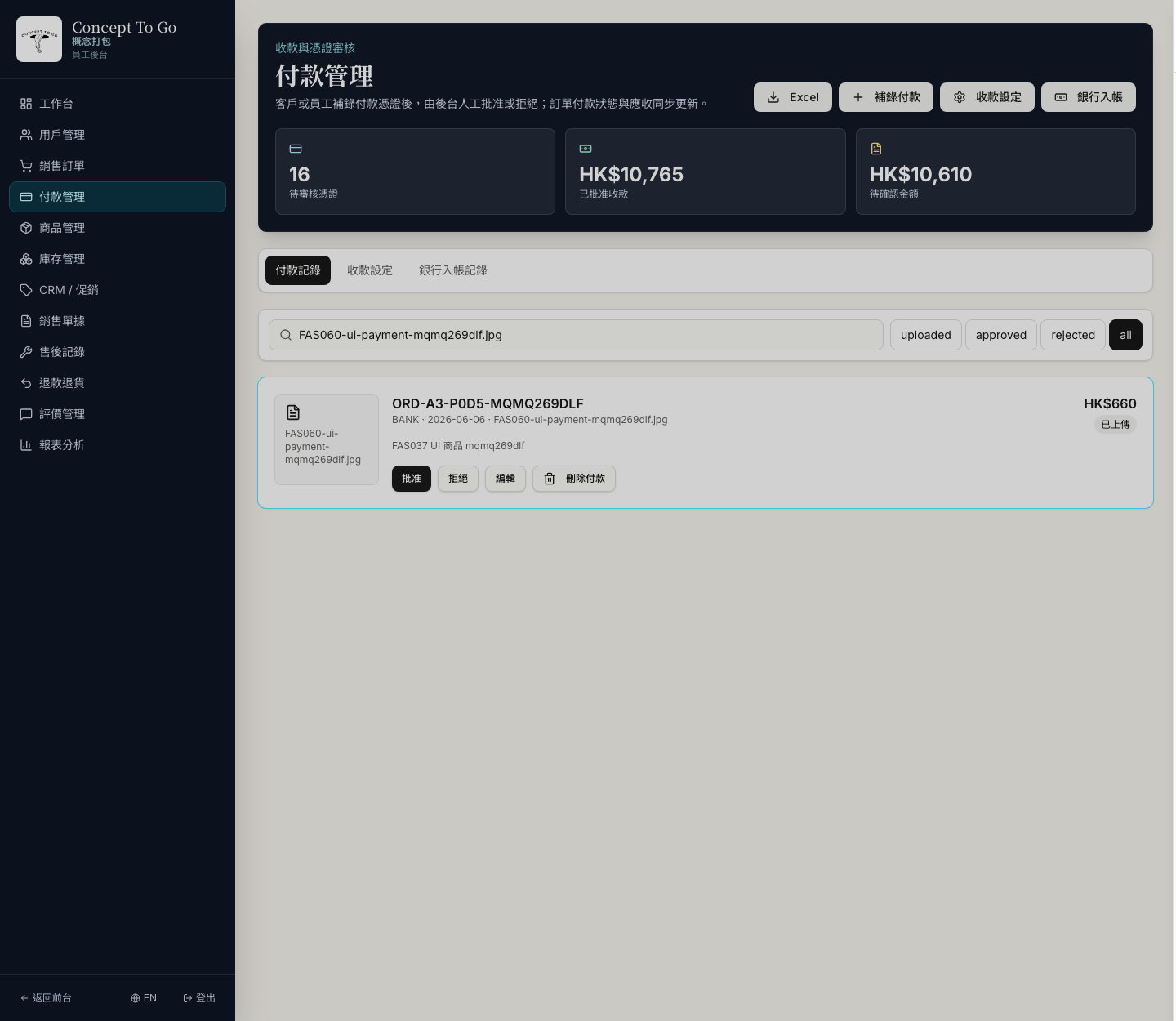Screen dimensions: 1176x1021
Task: Select the 16 待審核憑證 stat card
Action: point(415,172)
